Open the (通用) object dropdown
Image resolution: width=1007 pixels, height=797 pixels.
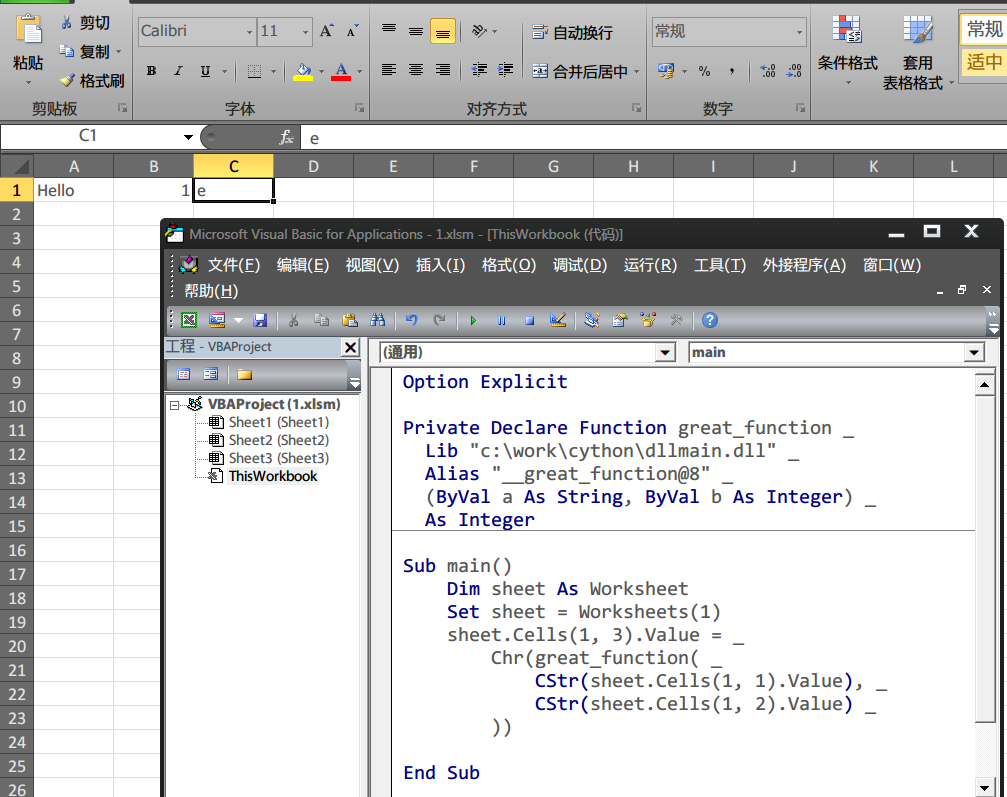pyautogui.click(x=664, y=353)
